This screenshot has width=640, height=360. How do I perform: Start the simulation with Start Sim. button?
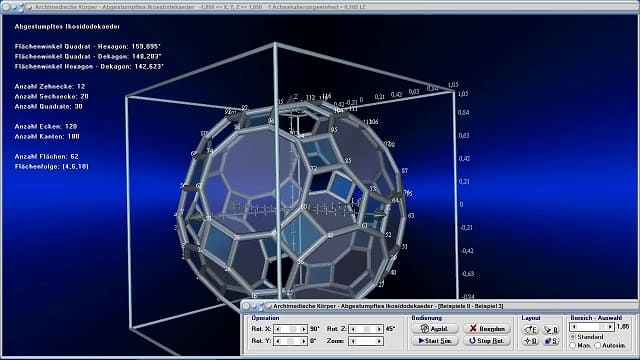pyautogui.click(x=435, y=340)
